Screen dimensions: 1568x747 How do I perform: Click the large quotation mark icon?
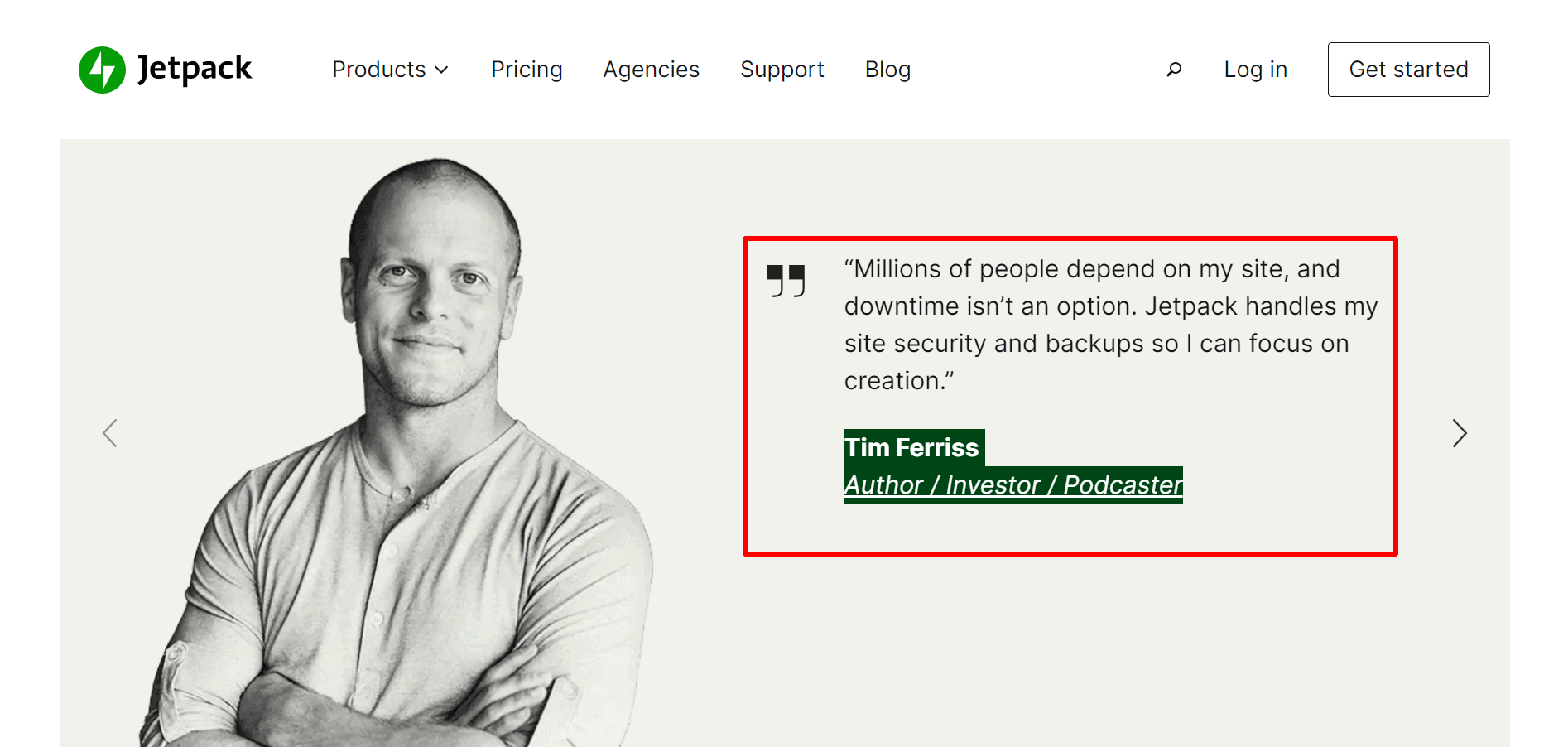pos(786,281)
